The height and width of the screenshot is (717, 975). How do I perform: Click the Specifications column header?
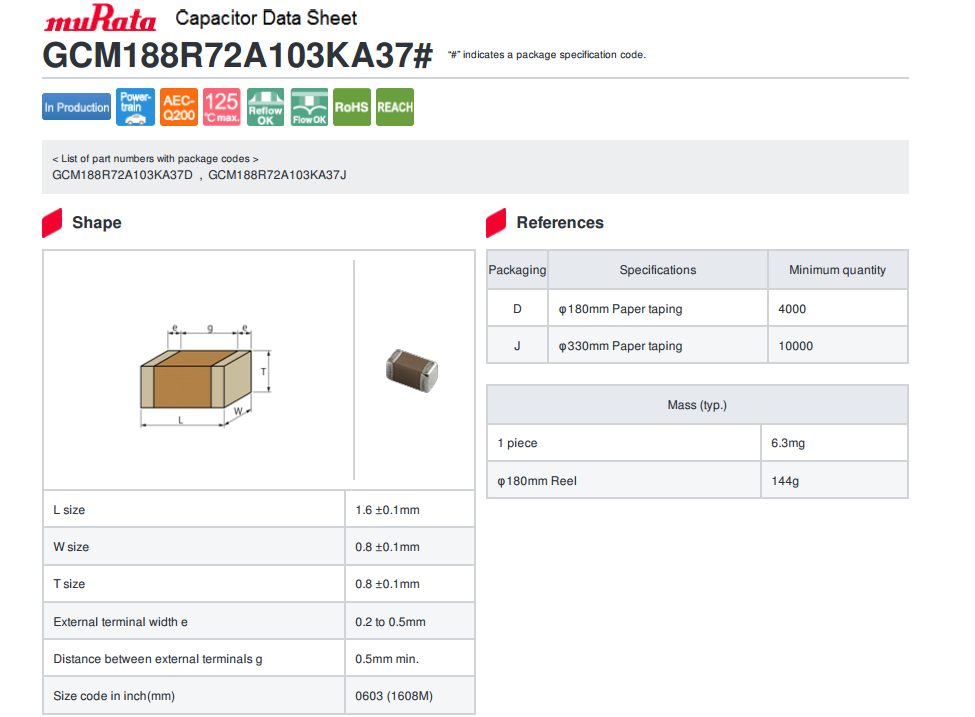(658, 270)
